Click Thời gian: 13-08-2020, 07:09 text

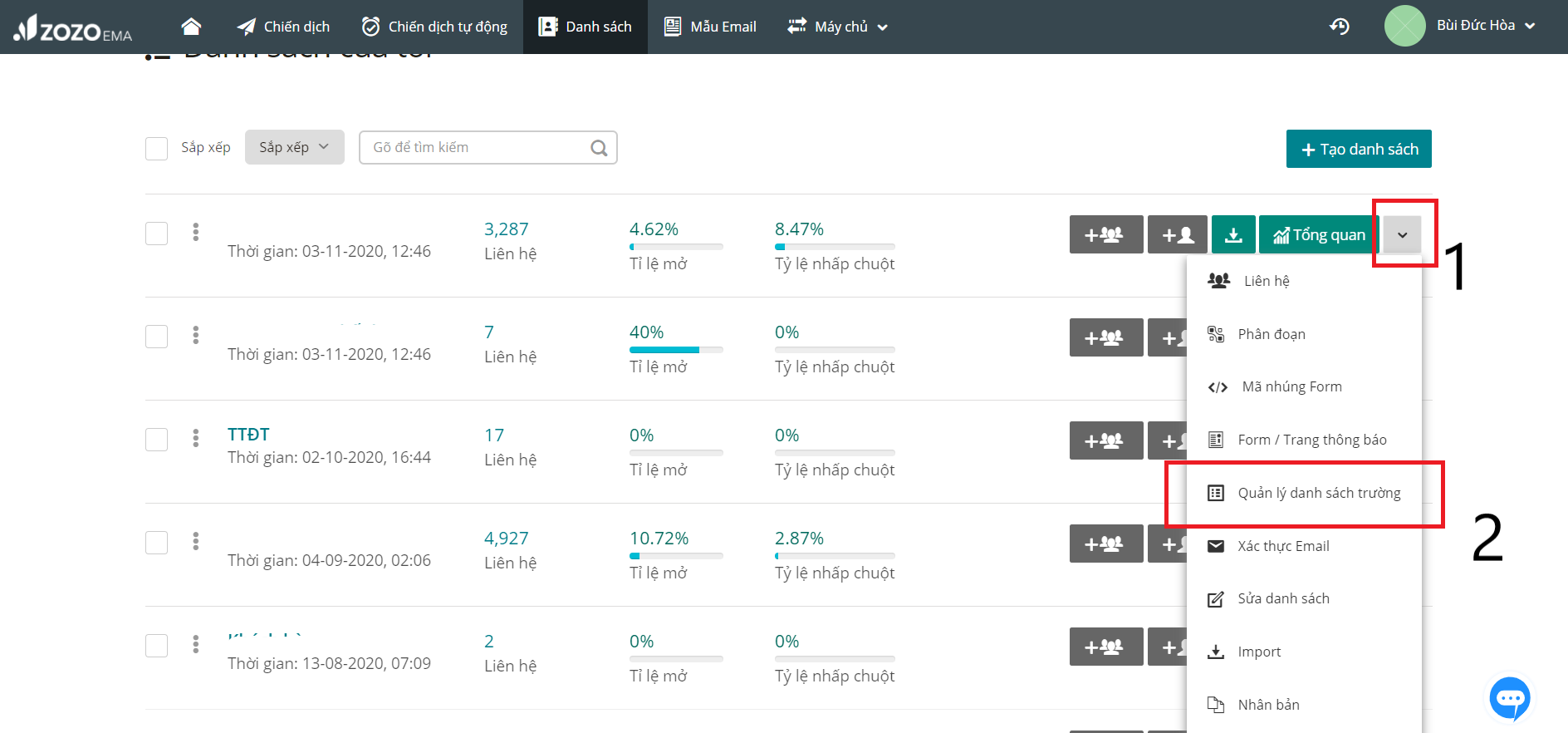tap(329, 663)
